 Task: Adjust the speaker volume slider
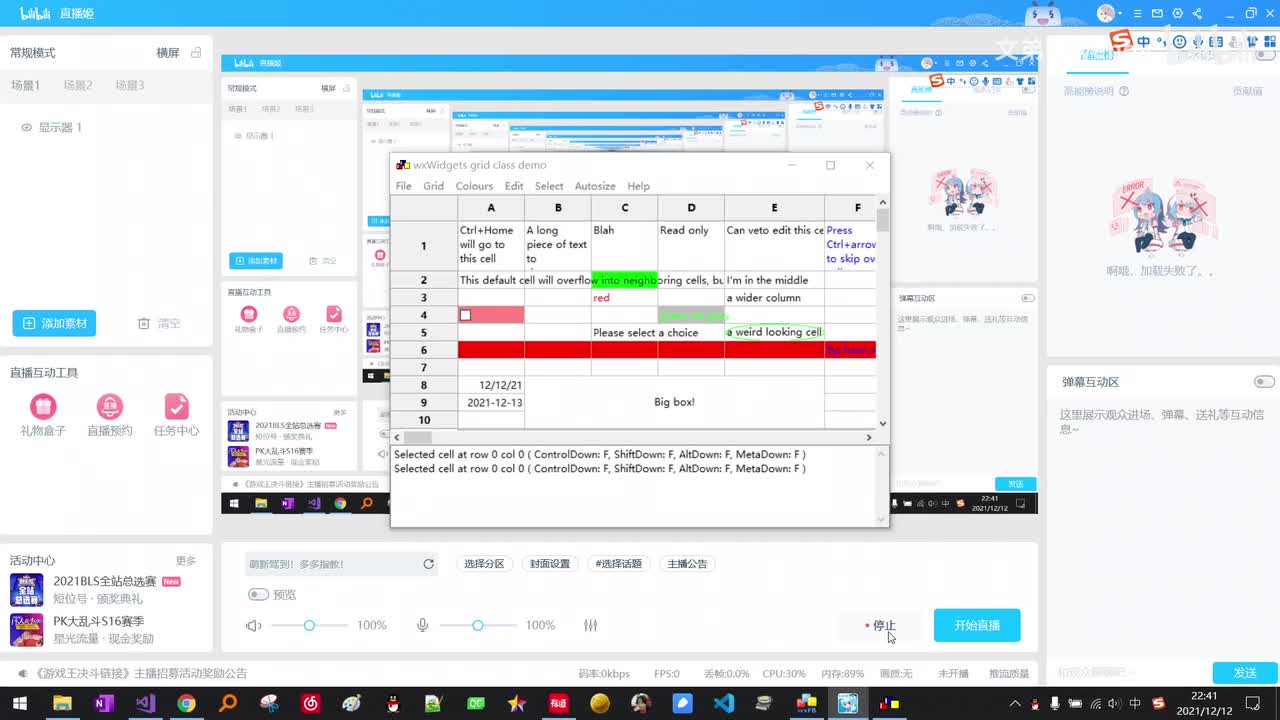[x=309, y=625]
